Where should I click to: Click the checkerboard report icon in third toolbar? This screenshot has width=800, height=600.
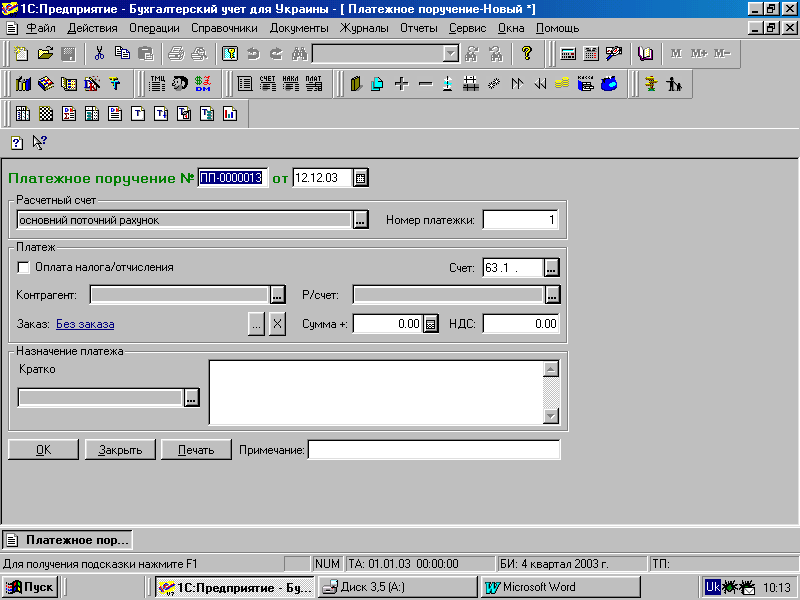pos(46,114)
